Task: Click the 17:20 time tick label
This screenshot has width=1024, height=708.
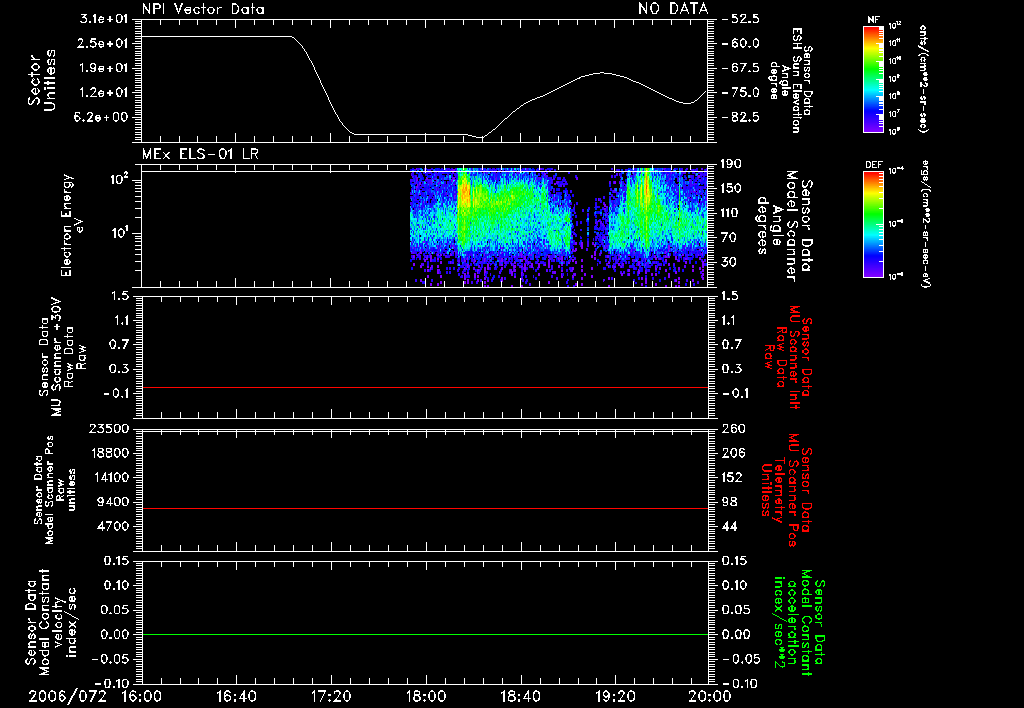Action: tap(331, 696)
